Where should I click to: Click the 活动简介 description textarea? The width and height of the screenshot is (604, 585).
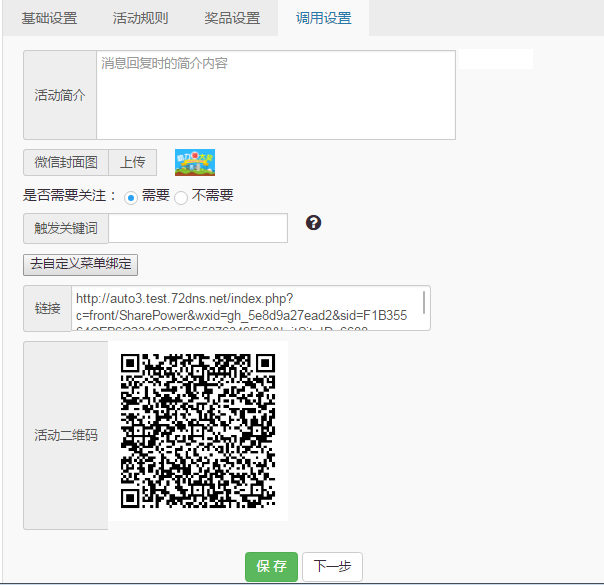(x=276, y=95)
